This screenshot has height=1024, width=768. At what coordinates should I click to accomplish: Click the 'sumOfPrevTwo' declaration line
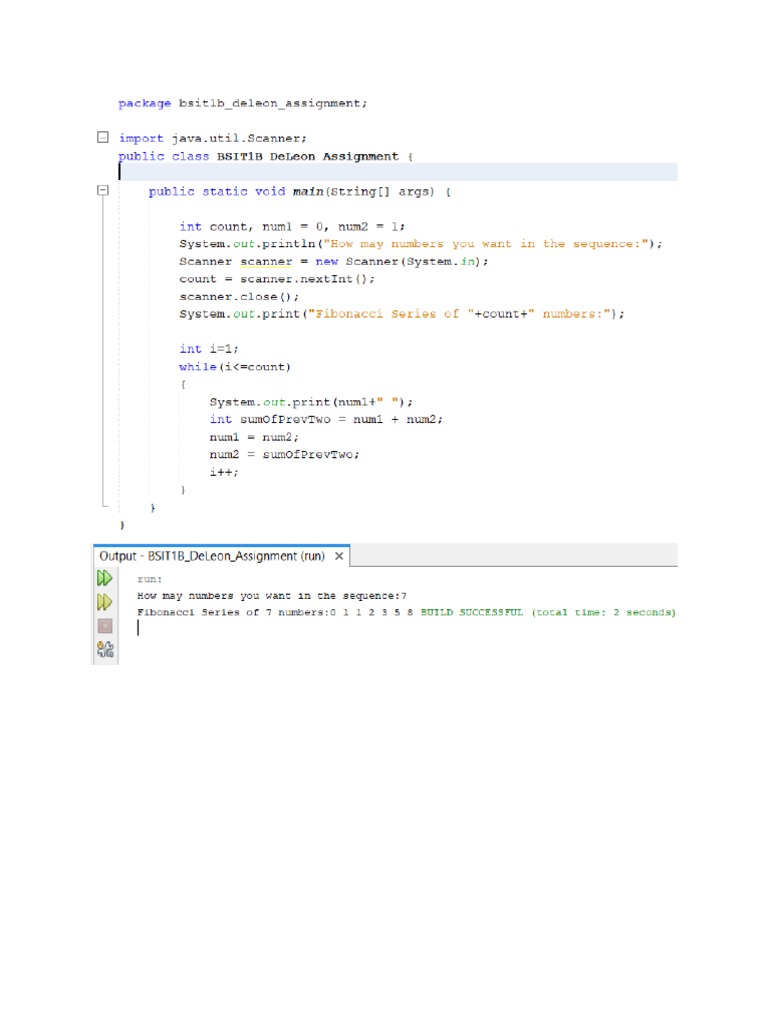325,420
